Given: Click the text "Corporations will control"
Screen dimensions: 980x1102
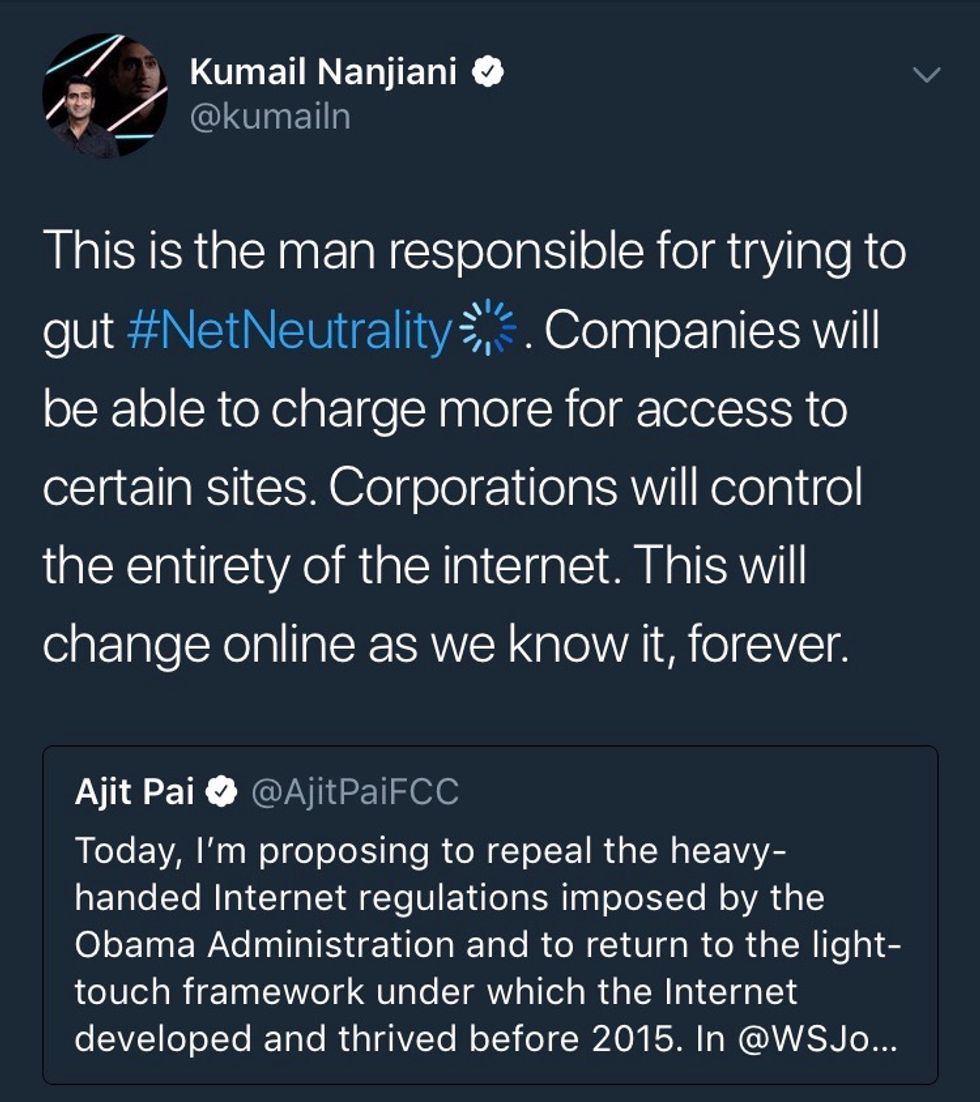Looking at the screenshot, I should [595, 488].
